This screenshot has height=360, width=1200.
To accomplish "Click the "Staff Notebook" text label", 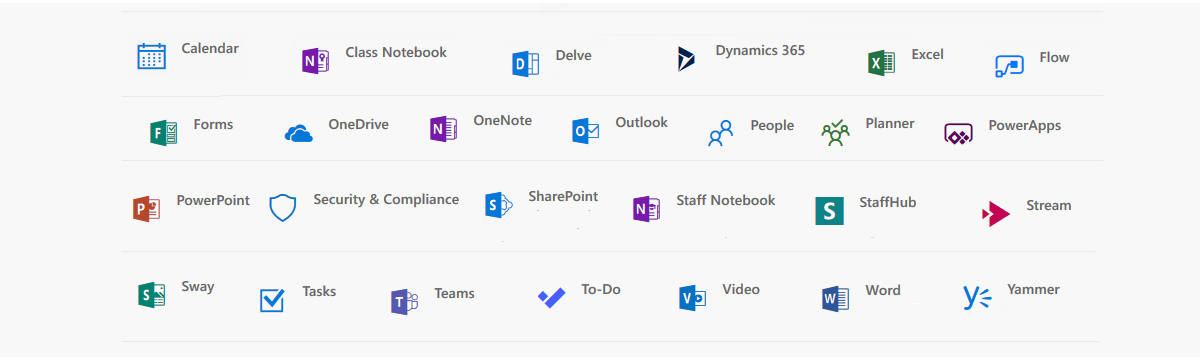I will click(726, 200).
